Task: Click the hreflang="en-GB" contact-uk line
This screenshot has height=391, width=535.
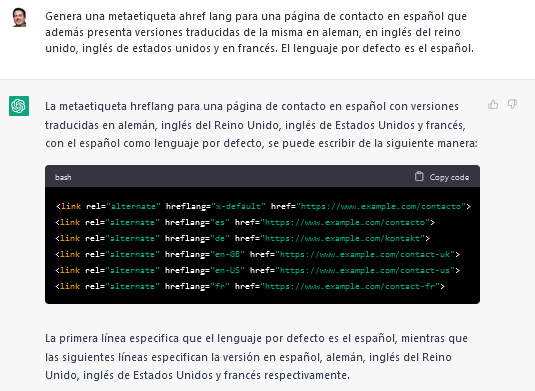Action: click(x=258, y=255)
